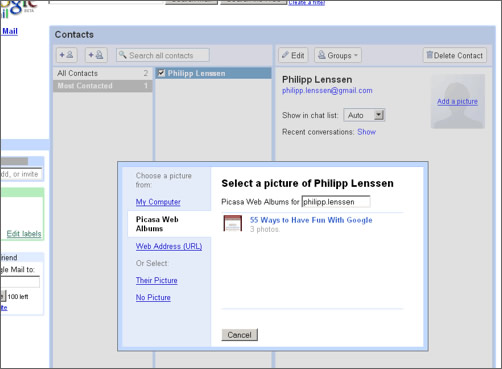Choose Web Address (URL) picture source
This screenshot has height=369, width=502.
pyautogui.click(x=169, y=246)
